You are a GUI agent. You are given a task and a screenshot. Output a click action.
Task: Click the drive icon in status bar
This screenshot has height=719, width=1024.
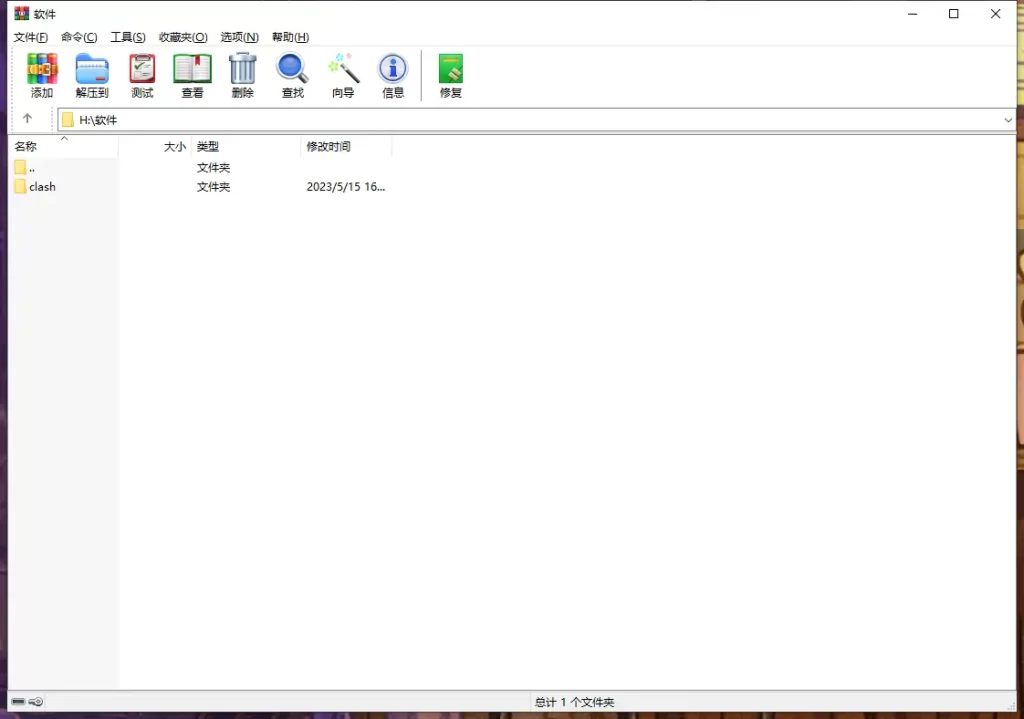click(19, 702)
